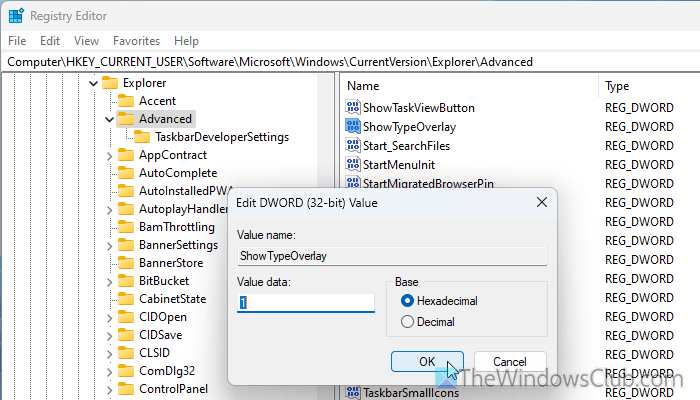Select the Start_SearchFiles value name
The width and height of the screenshot is (700, 400).
[406, 146]
